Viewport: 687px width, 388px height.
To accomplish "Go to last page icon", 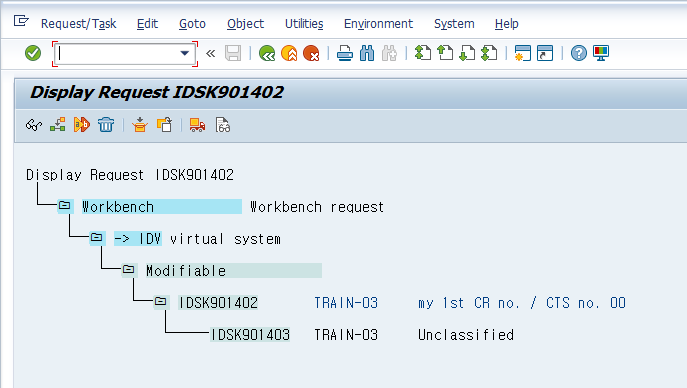I will click(x=489, y=53).
